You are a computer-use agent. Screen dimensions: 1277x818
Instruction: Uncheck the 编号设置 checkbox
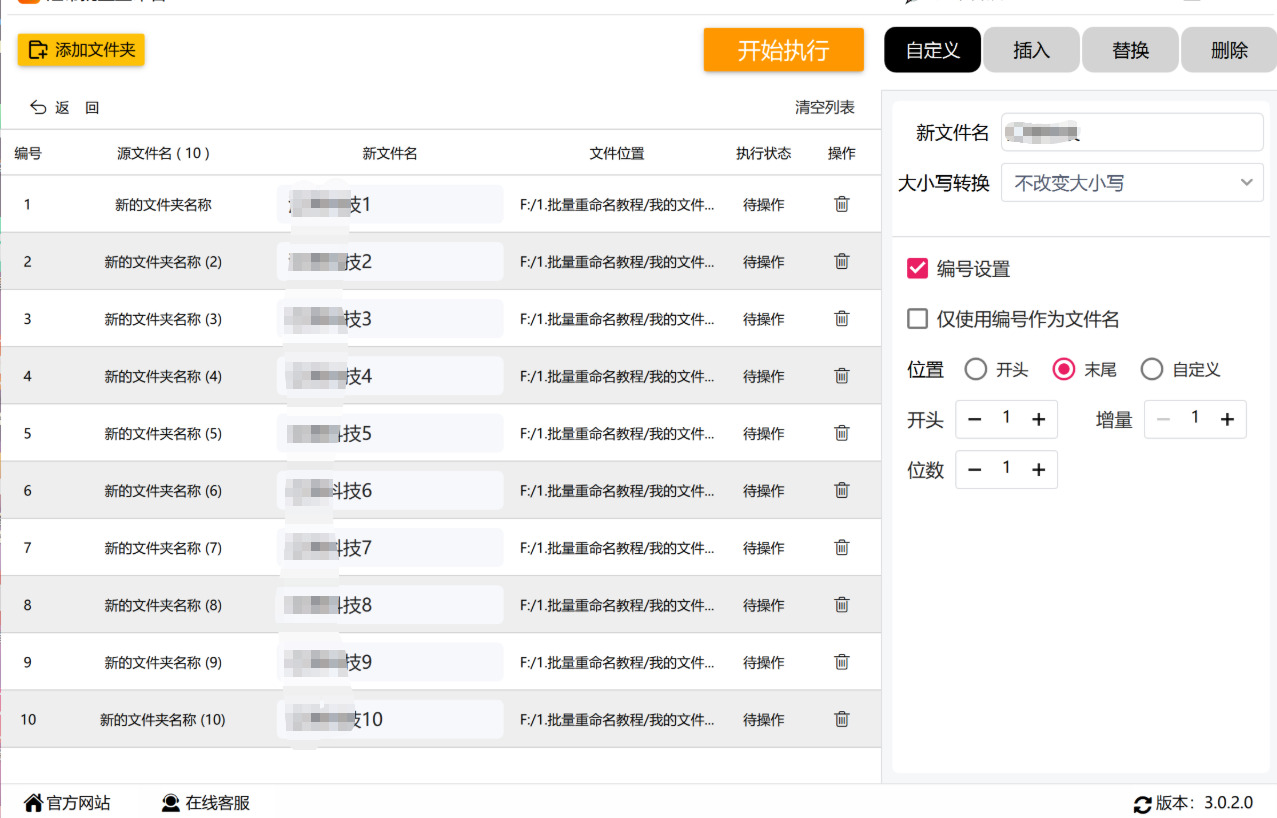click(x=917, y=269)
